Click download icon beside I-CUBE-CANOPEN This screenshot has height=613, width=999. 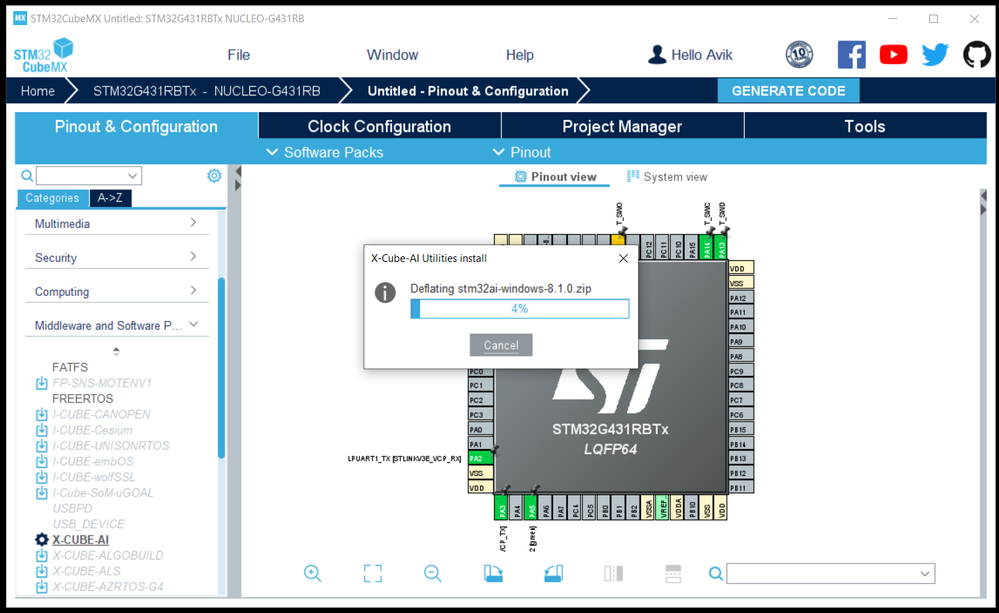[41, 414]
